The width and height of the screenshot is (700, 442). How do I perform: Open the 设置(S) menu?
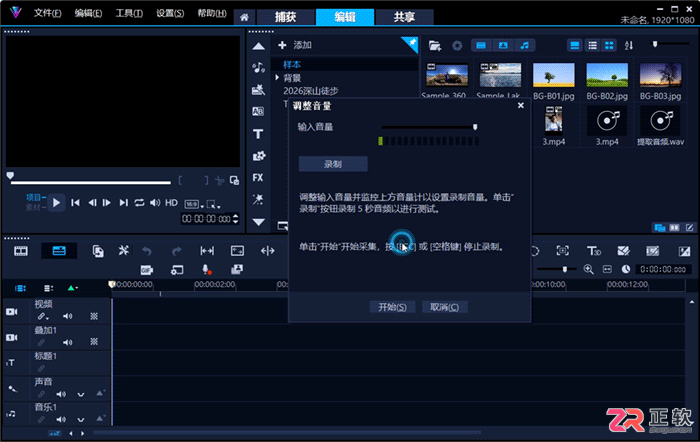click(x=170, y=13)
